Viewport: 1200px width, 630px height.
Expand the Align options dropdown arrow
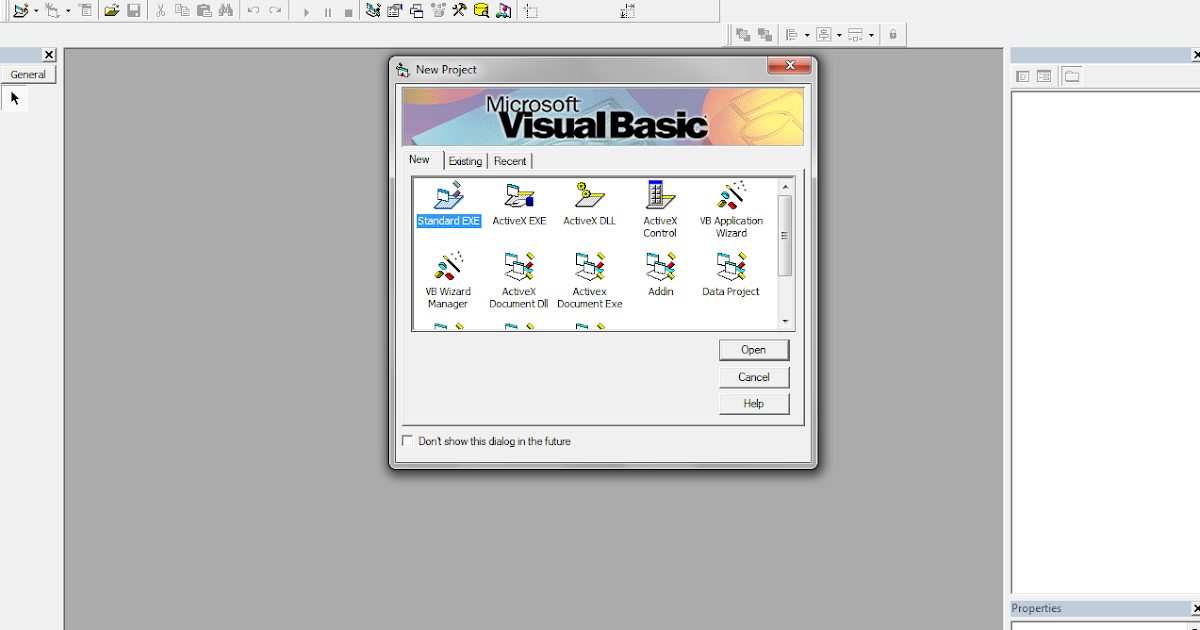(807, 34)
